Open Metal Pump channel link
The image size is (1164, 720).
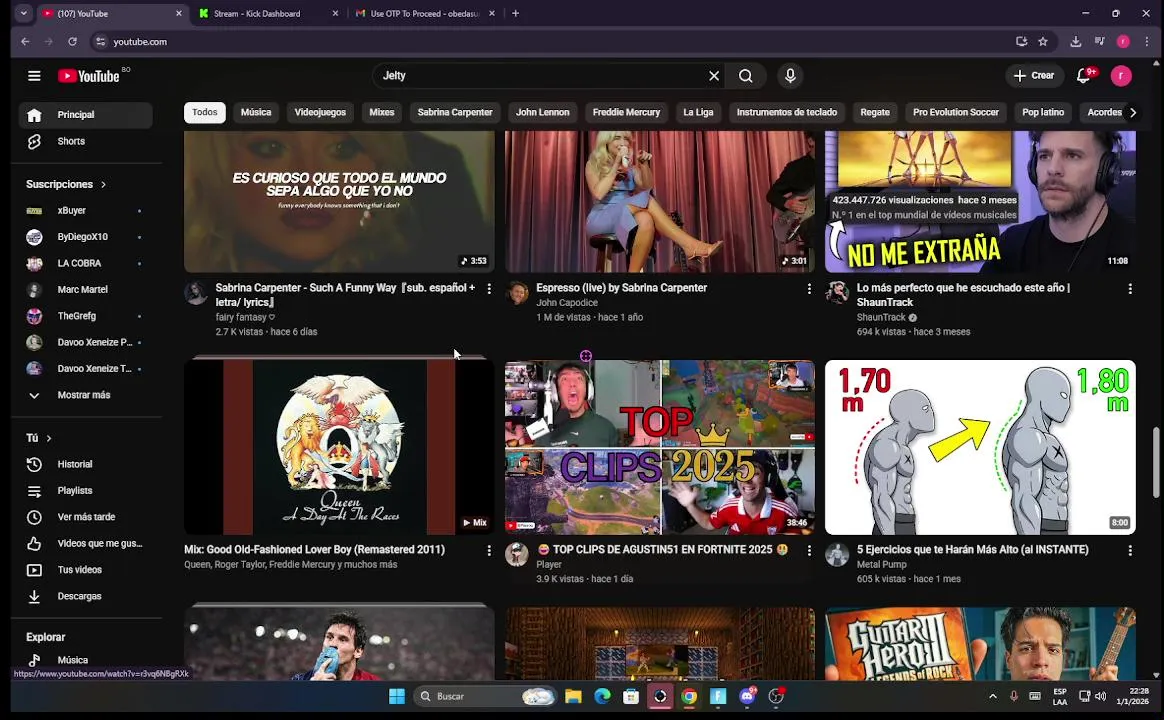click(882, 565)
